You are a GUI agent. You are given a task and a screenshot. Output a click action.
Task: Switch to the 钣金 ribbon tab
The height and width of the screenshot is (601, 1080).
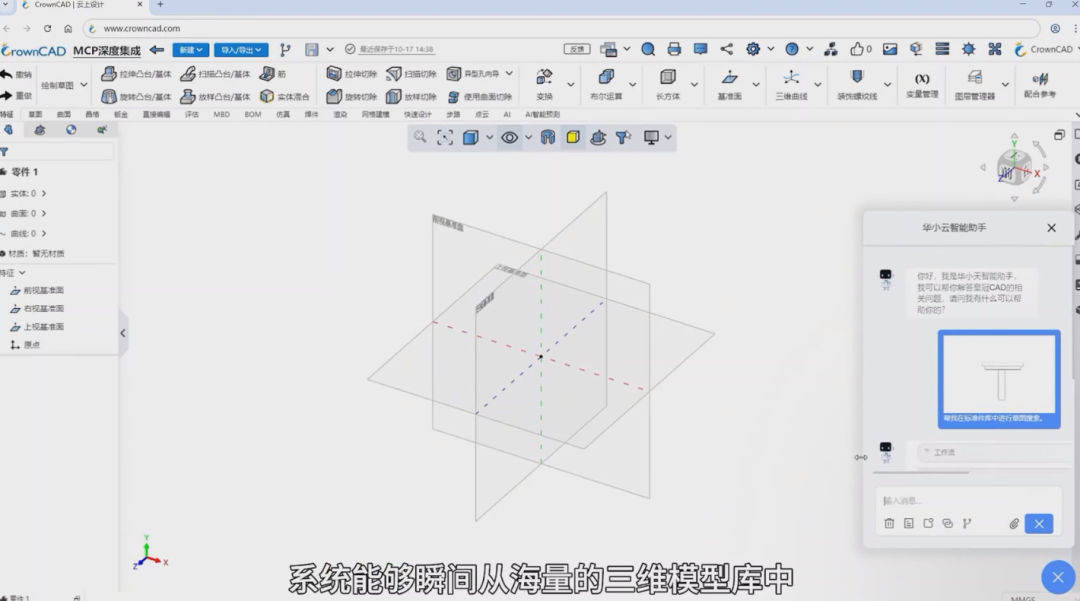(x=121, y=114)
